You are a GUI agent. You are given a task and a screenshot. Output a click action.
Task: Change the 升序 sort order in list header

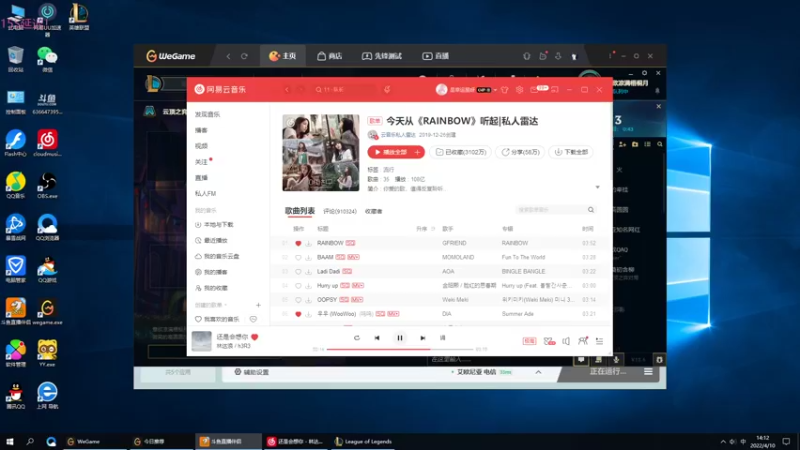tap(426, 229)
